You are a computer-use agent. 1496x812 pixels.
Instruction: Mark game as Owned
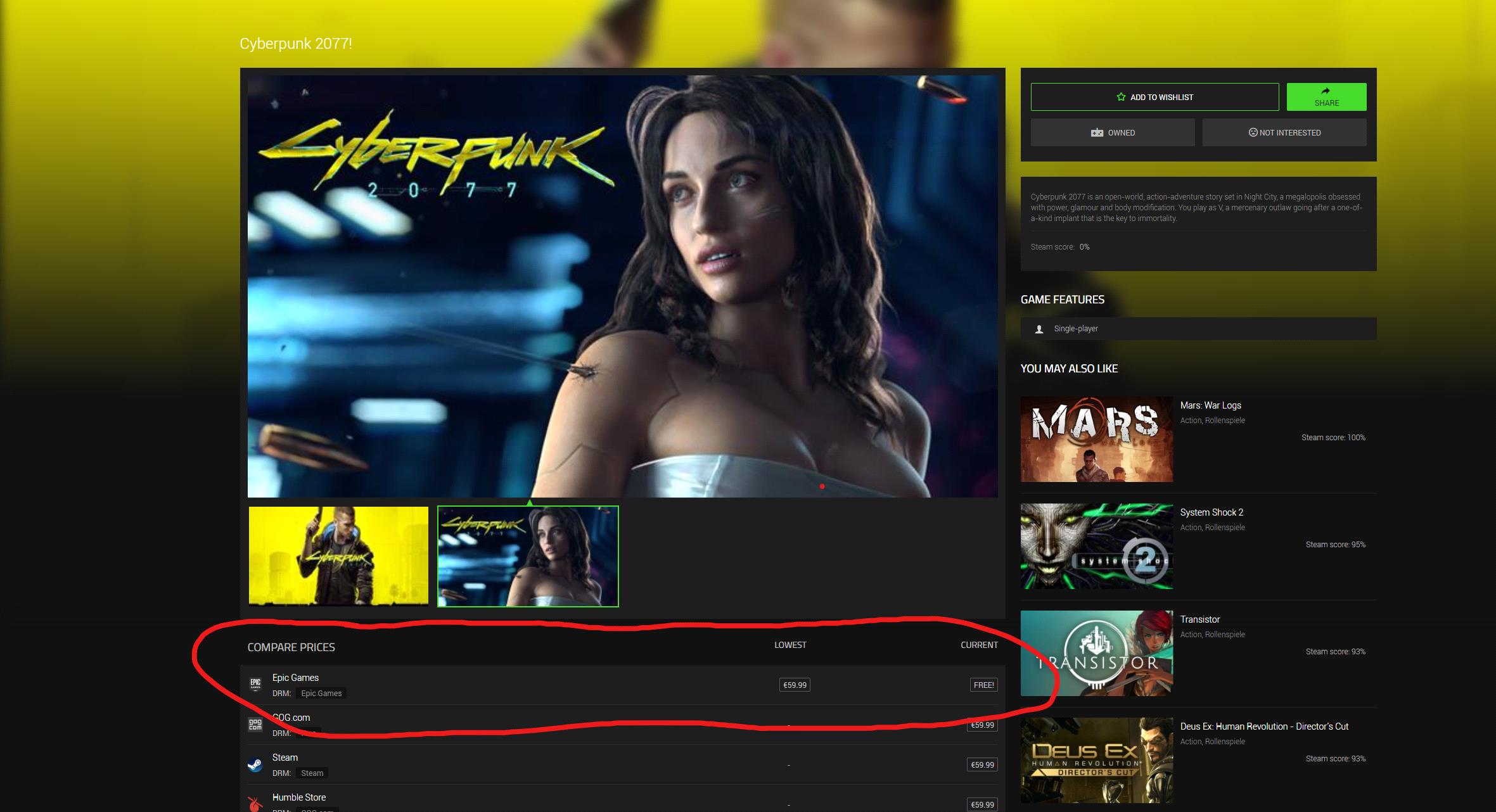[x=1113, y=132]
